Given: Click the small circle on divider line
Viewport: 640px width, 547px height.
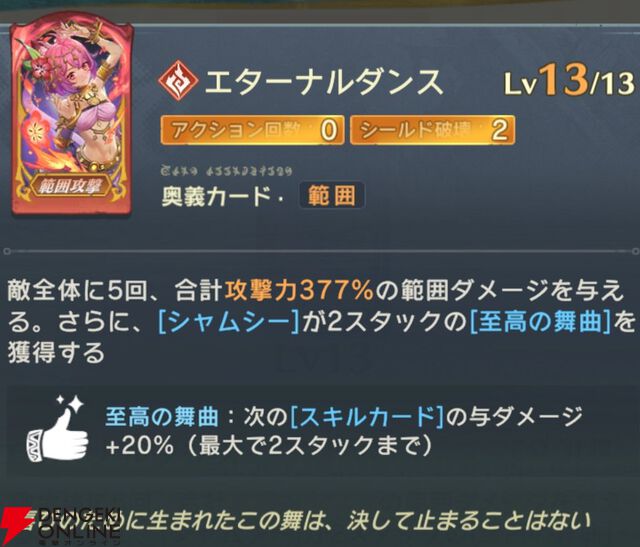Looking at the screenshot, I should pyautogui.click(x=7, y=251).
